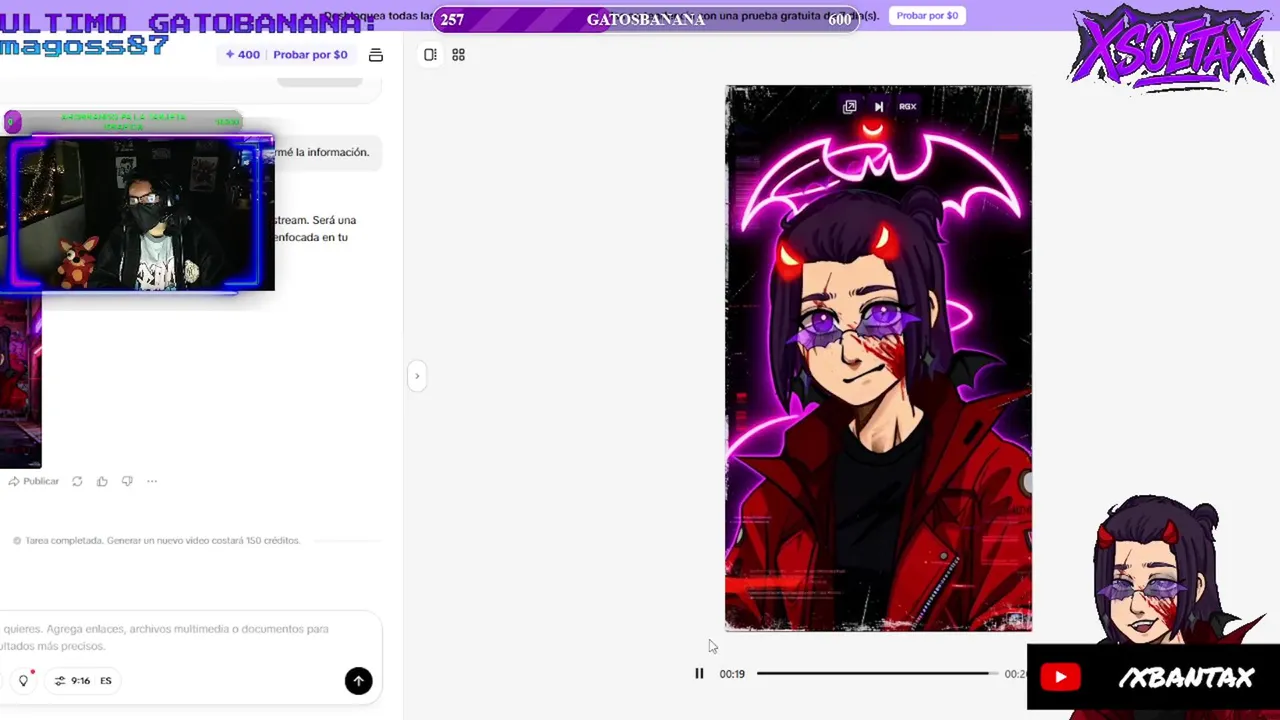Screen dimensions: 1280x720
Task: Click the prompt text input field
Action: point(190,637)
